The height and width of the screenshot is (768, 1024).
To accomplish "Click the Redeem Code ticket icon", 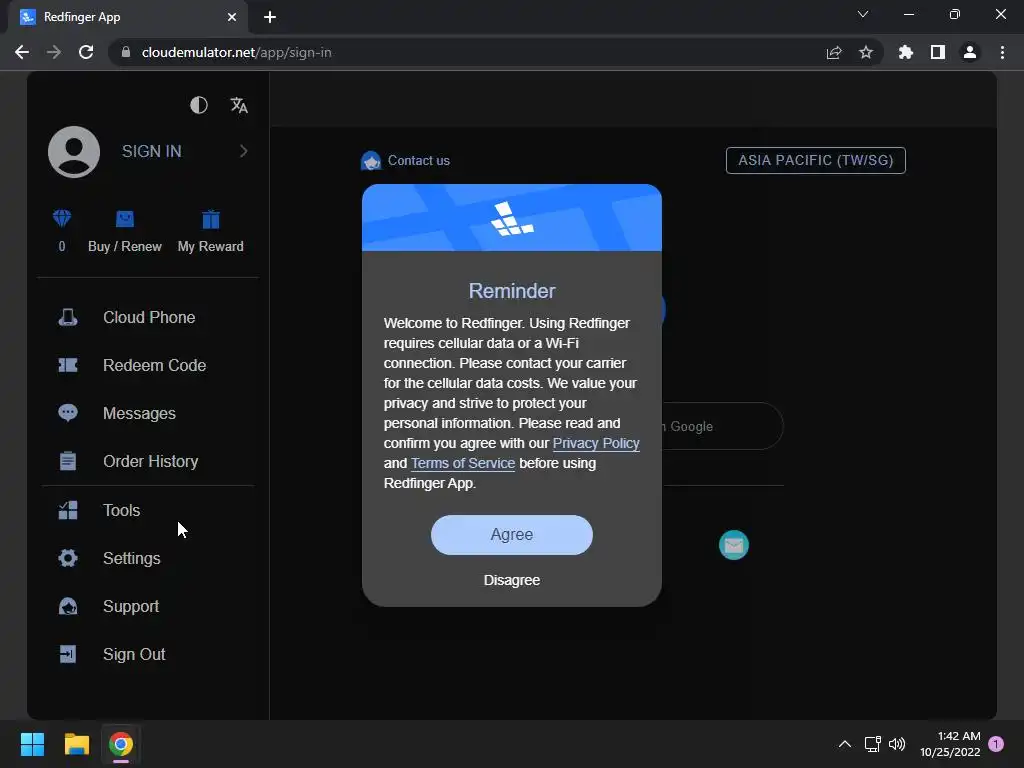I will [x=68, y=365].
